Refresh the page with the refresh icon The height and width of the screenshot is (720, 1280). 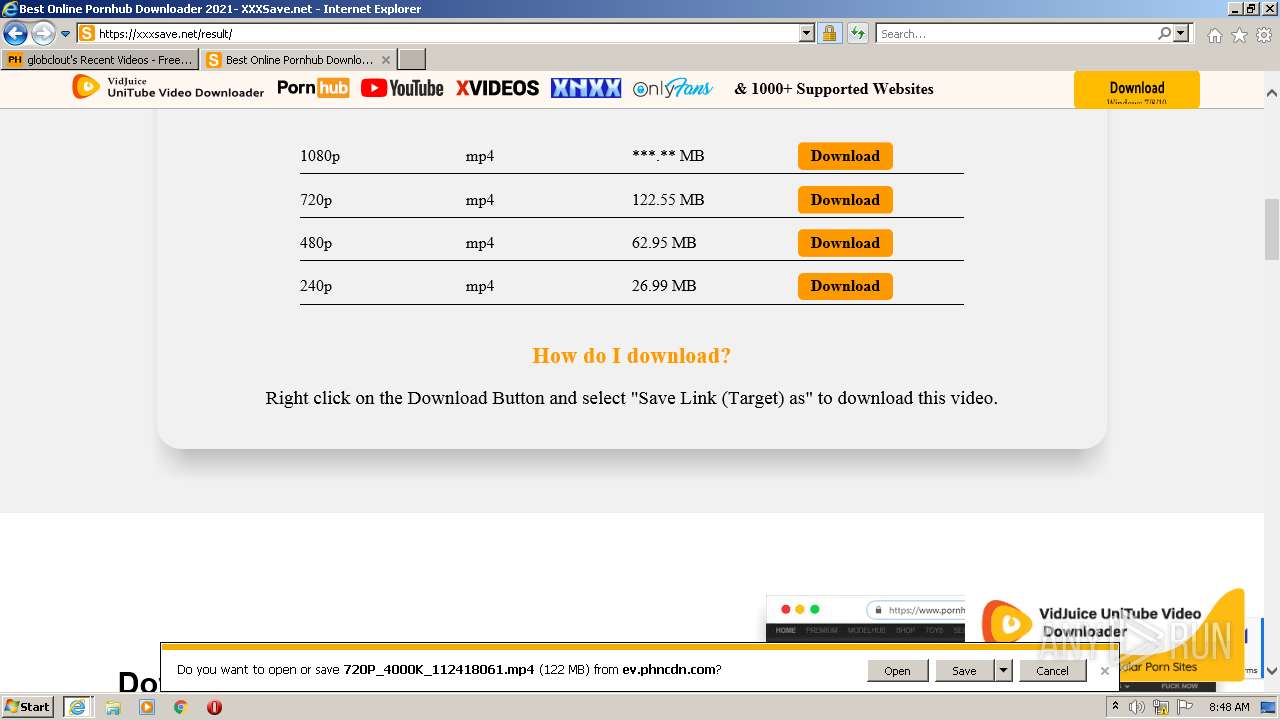click(x=857, y=33)
